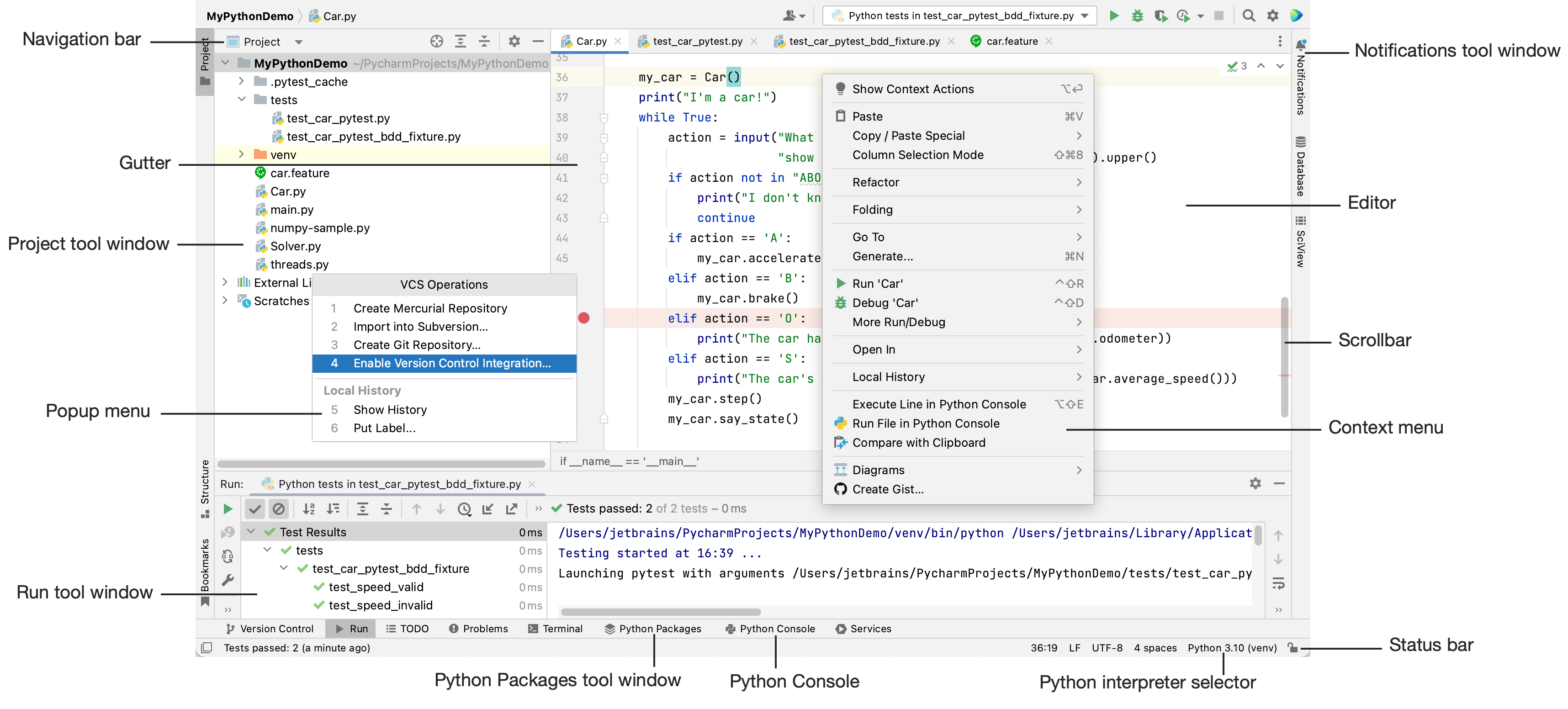Rerun the tests in the Run tool window

point(228,509)
